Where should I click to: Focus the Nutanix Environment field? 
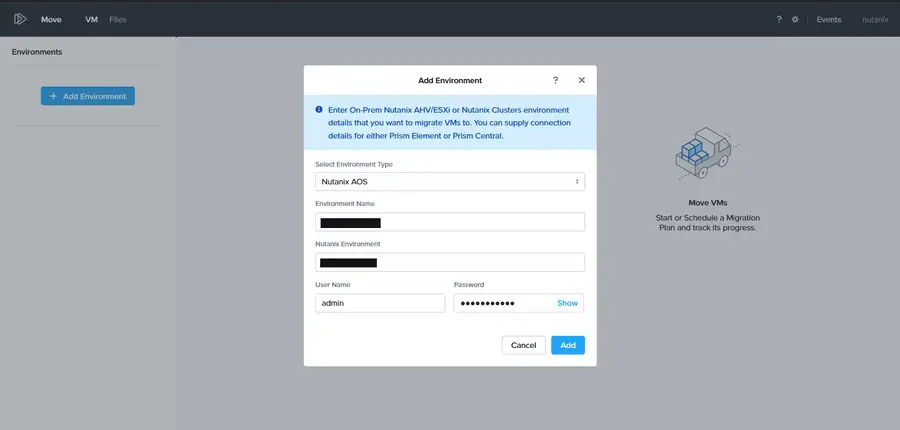(450, 262)
